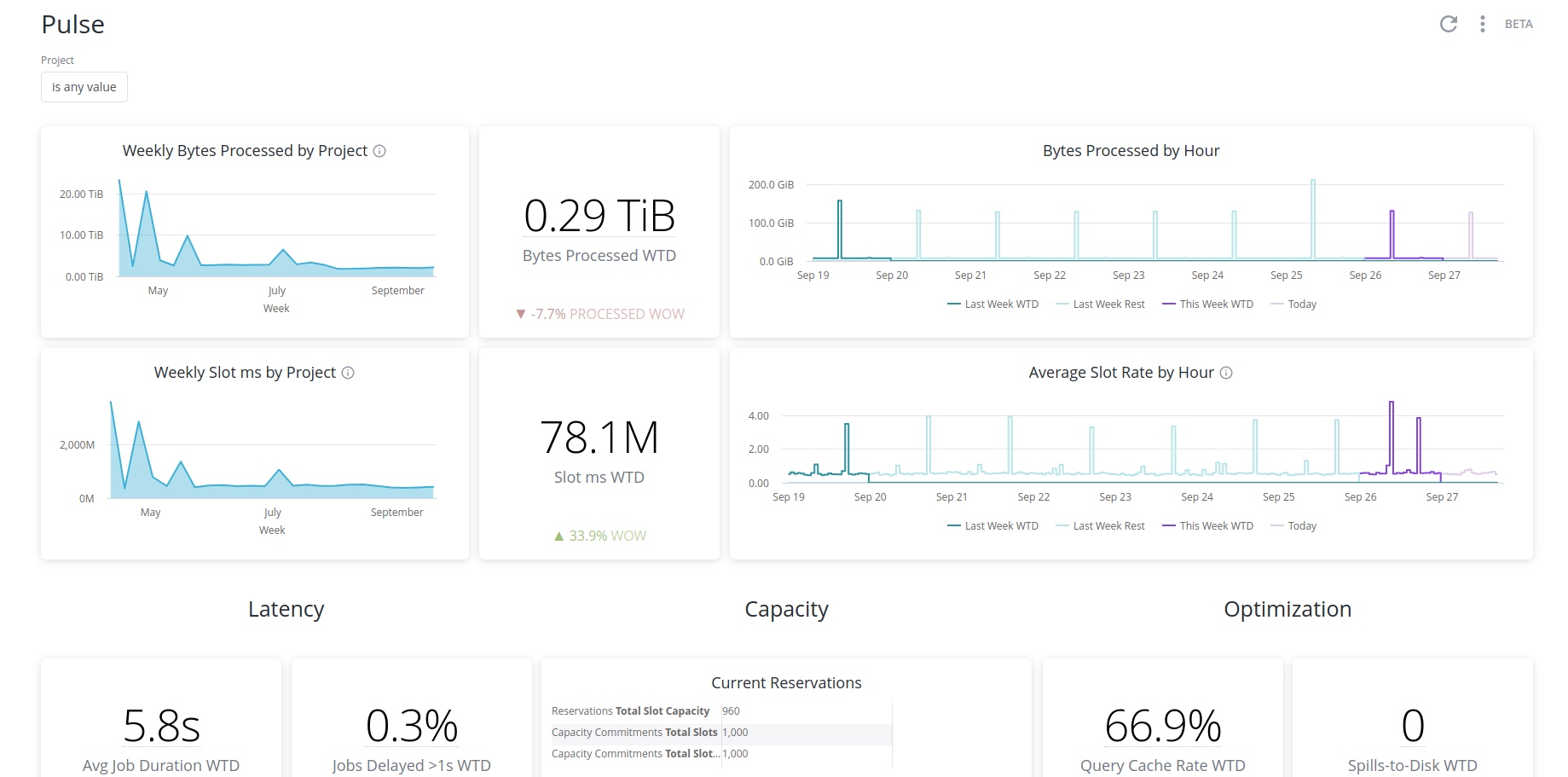The image size is (1568, 777).
Task: Click the 66.9% Query Cache Rate value
Action: click(1162, 726)
